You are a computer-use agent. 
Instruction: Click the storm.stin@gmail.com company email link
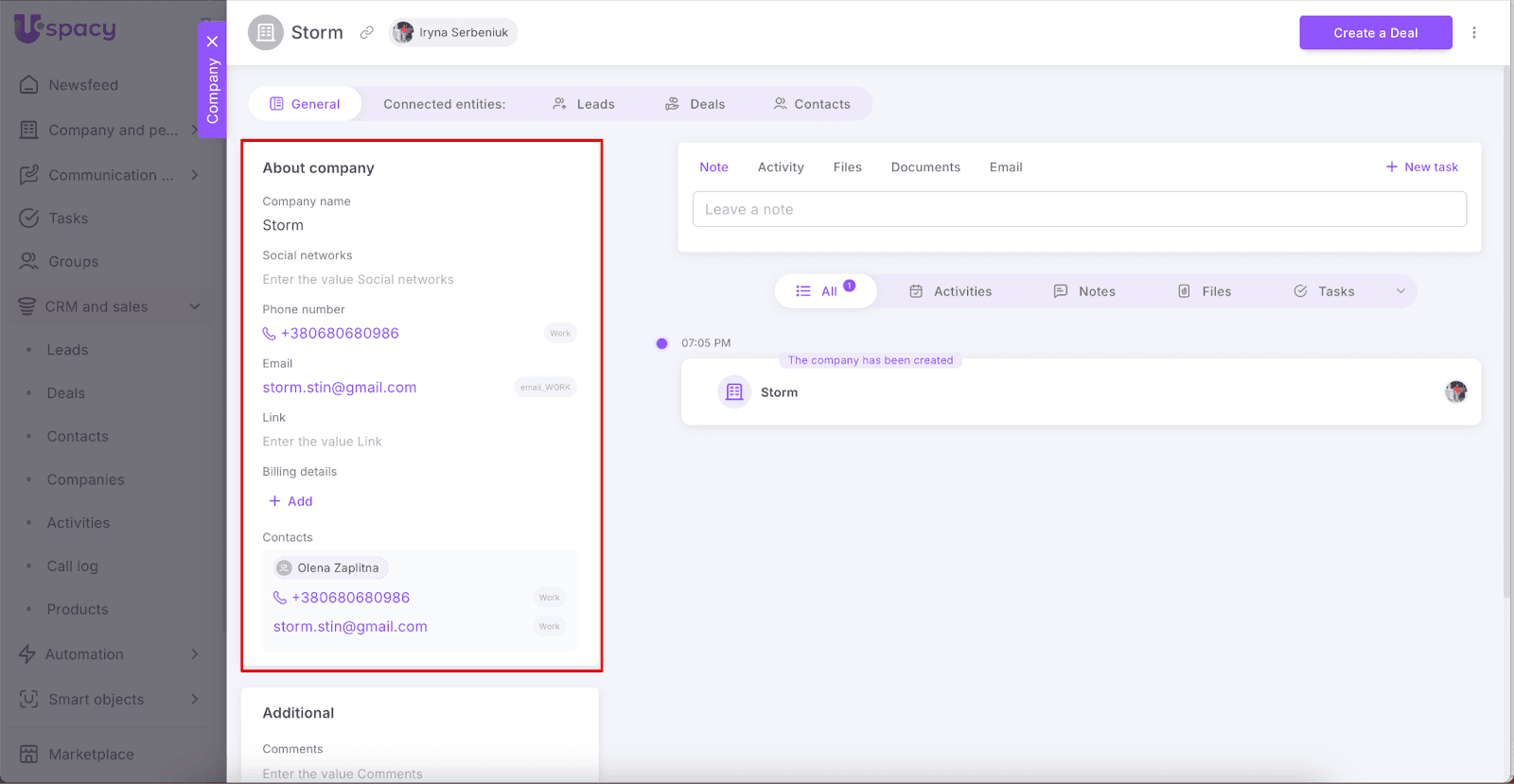[x=340, y=388]
